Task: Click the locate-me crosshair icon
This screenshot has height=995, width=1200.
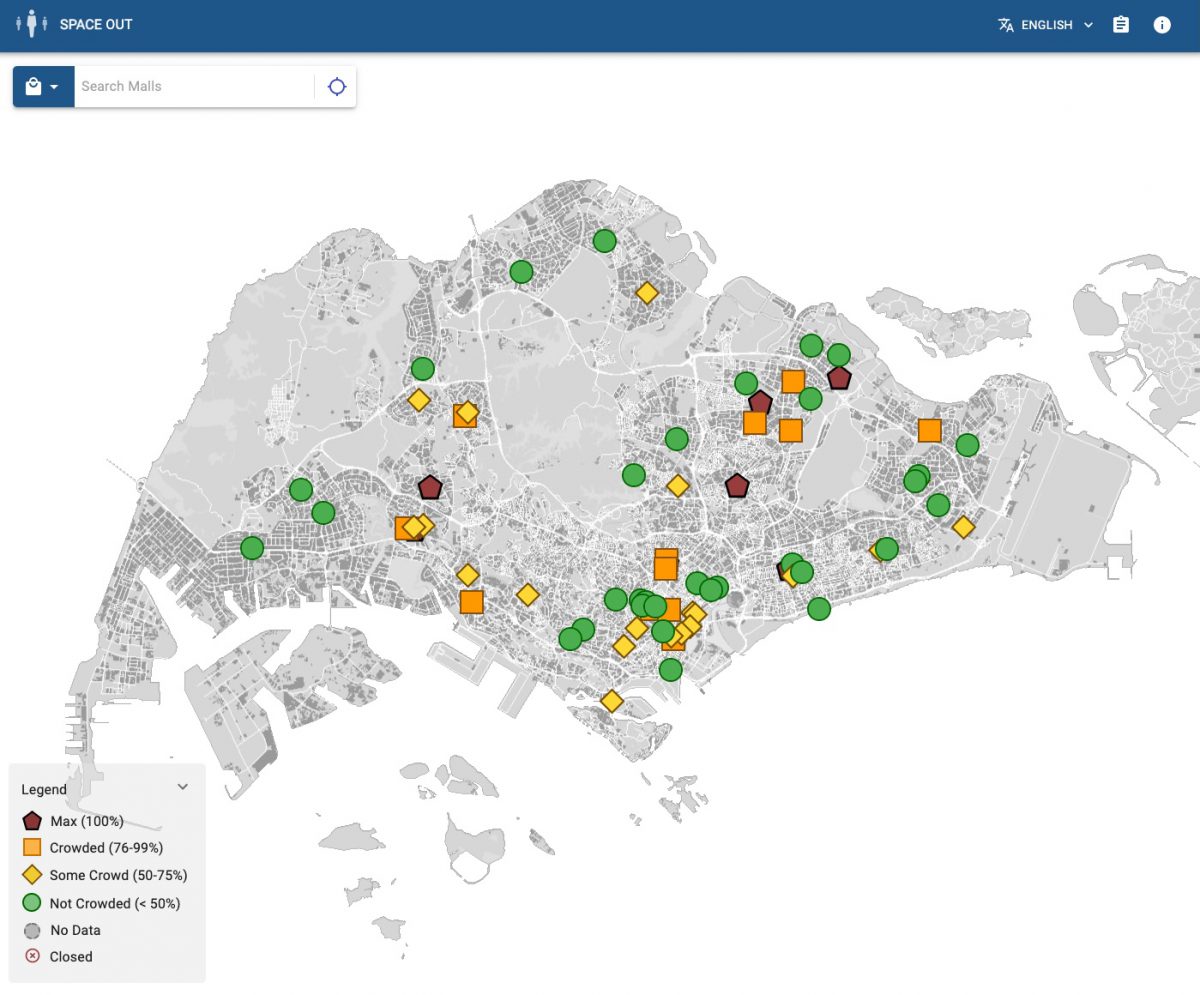Action: pyautogui.click(x=336, y=86)
